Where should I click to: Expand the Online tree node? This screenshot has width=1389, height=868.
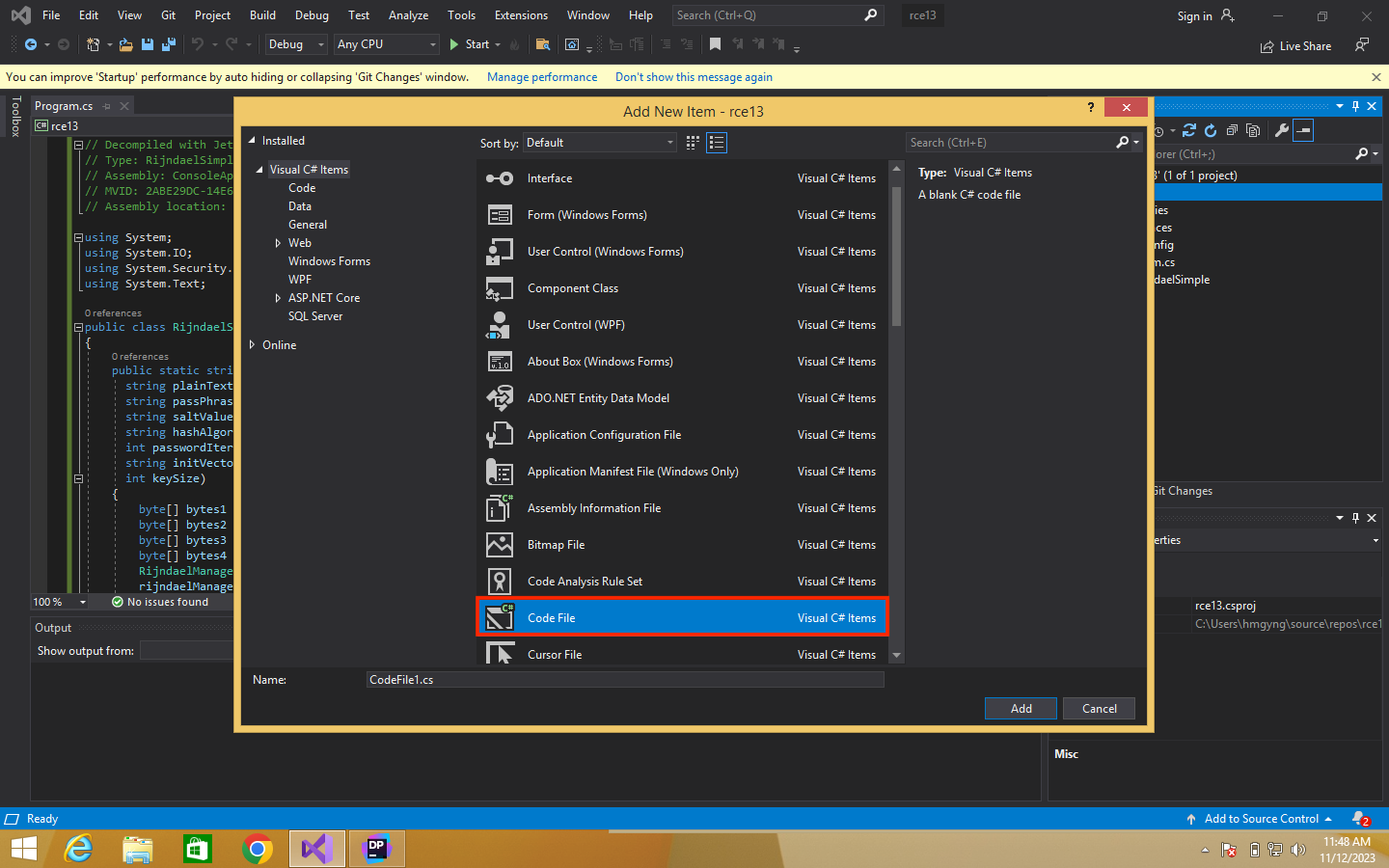pos(252,344)
